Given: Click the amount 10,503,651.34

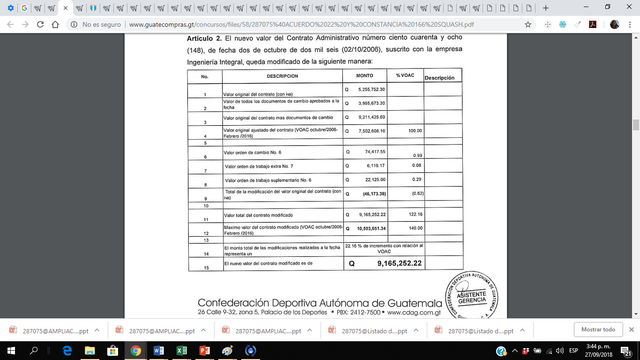Looking at the screenshot, I should [x=371, y=229].
